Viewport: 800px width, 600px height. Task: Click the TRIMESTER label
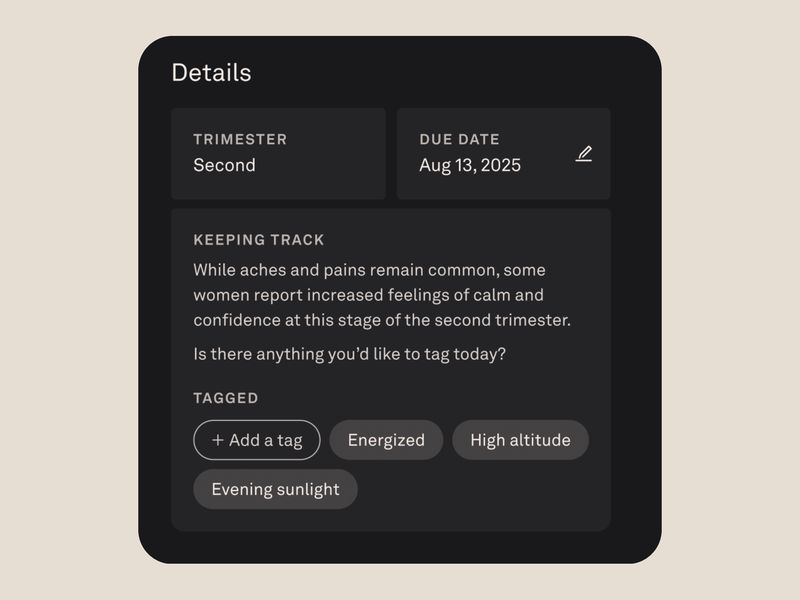click(x=240, y=140)
